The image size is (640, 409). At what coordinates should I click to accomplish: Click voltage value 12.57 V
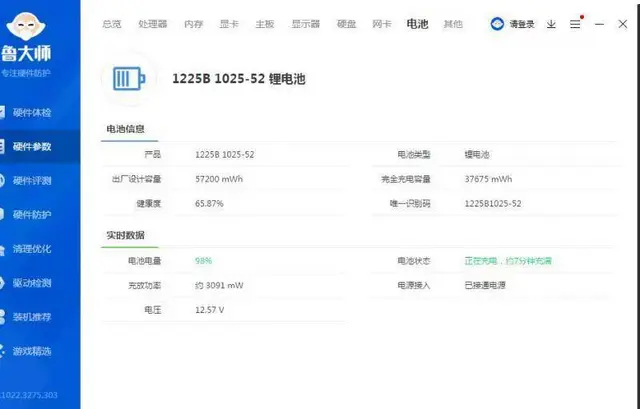pos(209,310)
